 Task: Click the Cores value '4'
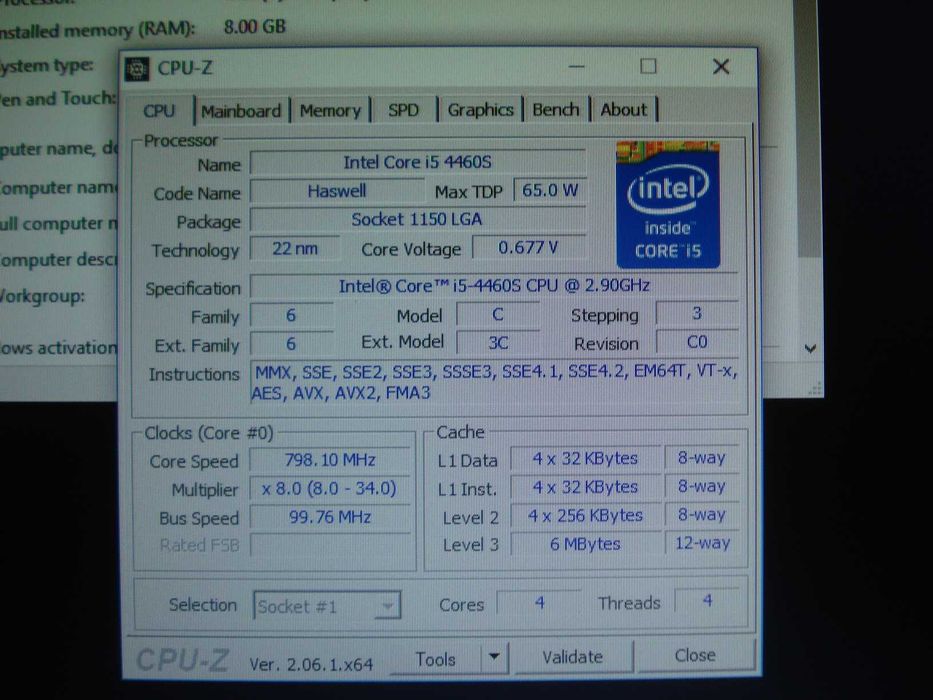pos(539,603)
